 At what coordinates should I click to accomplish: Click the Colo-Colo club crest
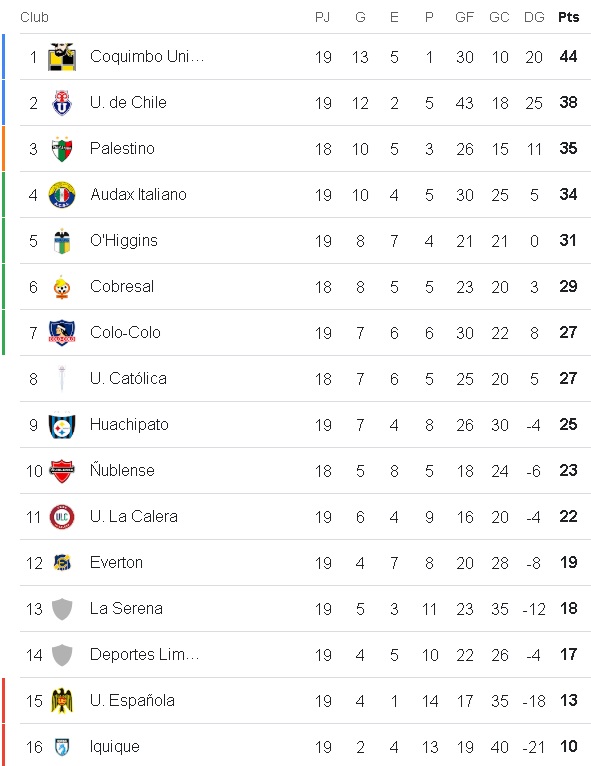click(62, 333)
